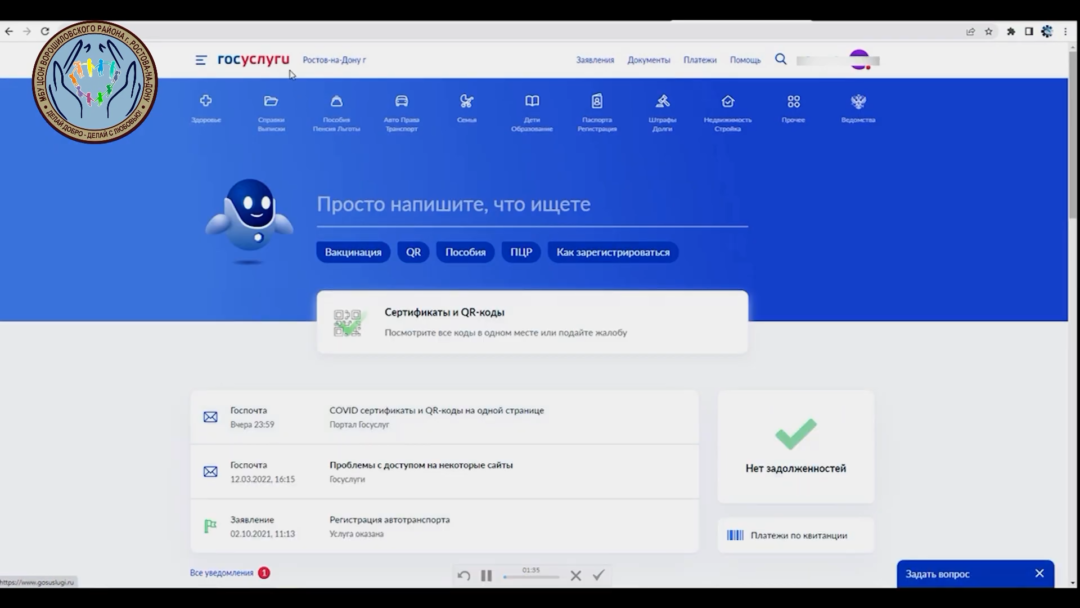Select the QR quick search chip

coord(413,252)
